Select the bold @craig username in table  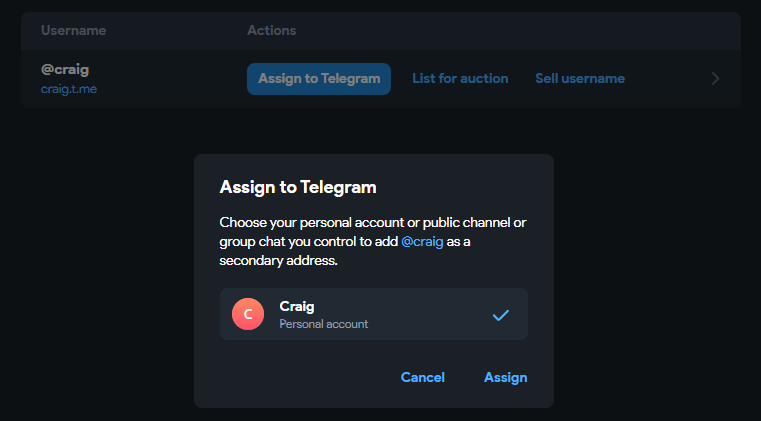(x=63, y=71)
